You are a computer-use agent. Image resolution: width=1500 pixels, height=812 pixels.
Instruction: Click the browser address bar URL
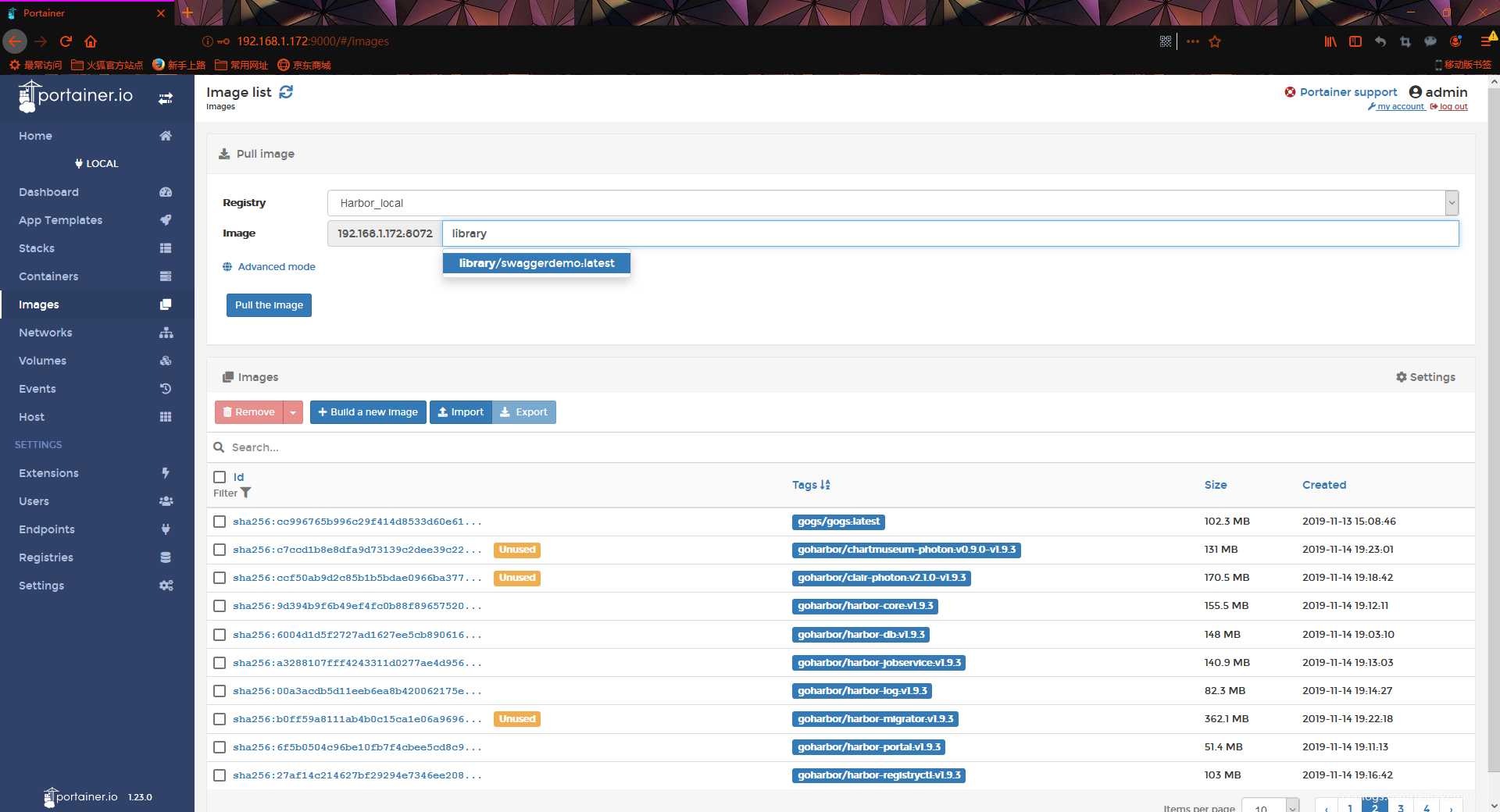click(312, 41)
